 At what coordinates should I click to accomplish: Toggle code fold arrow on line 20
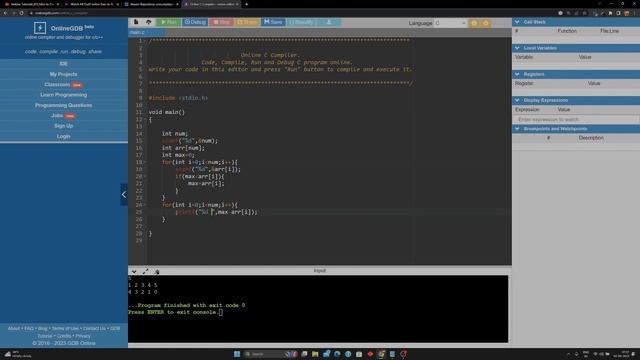(x=145, y=176)
